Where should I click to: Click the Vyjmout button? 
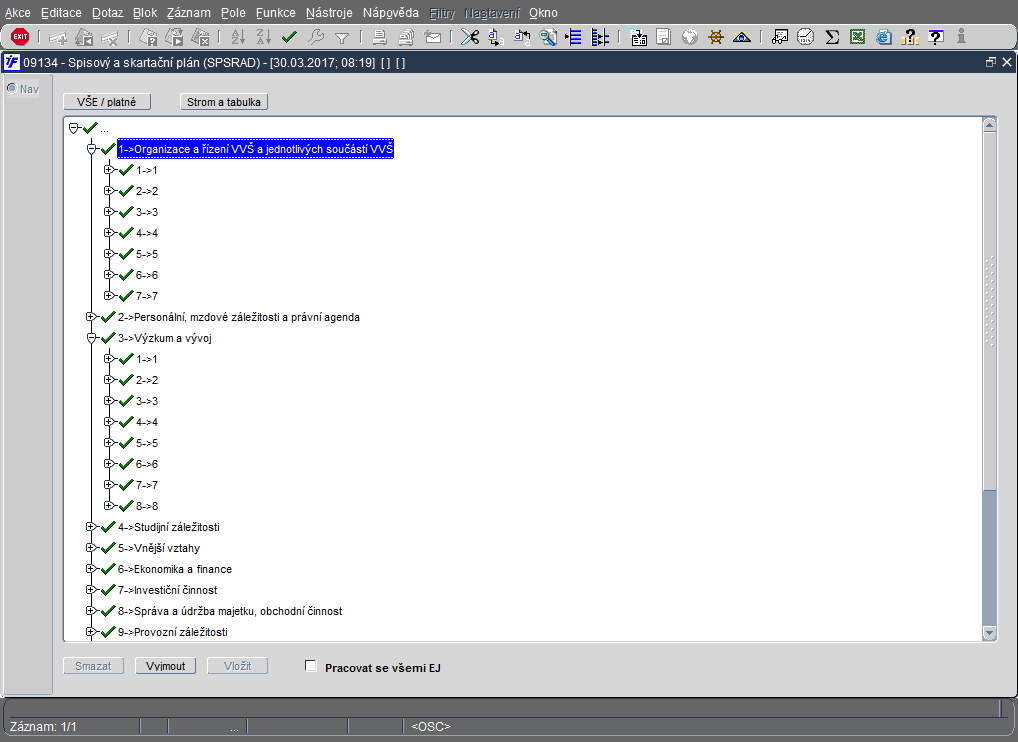point(166,666)
